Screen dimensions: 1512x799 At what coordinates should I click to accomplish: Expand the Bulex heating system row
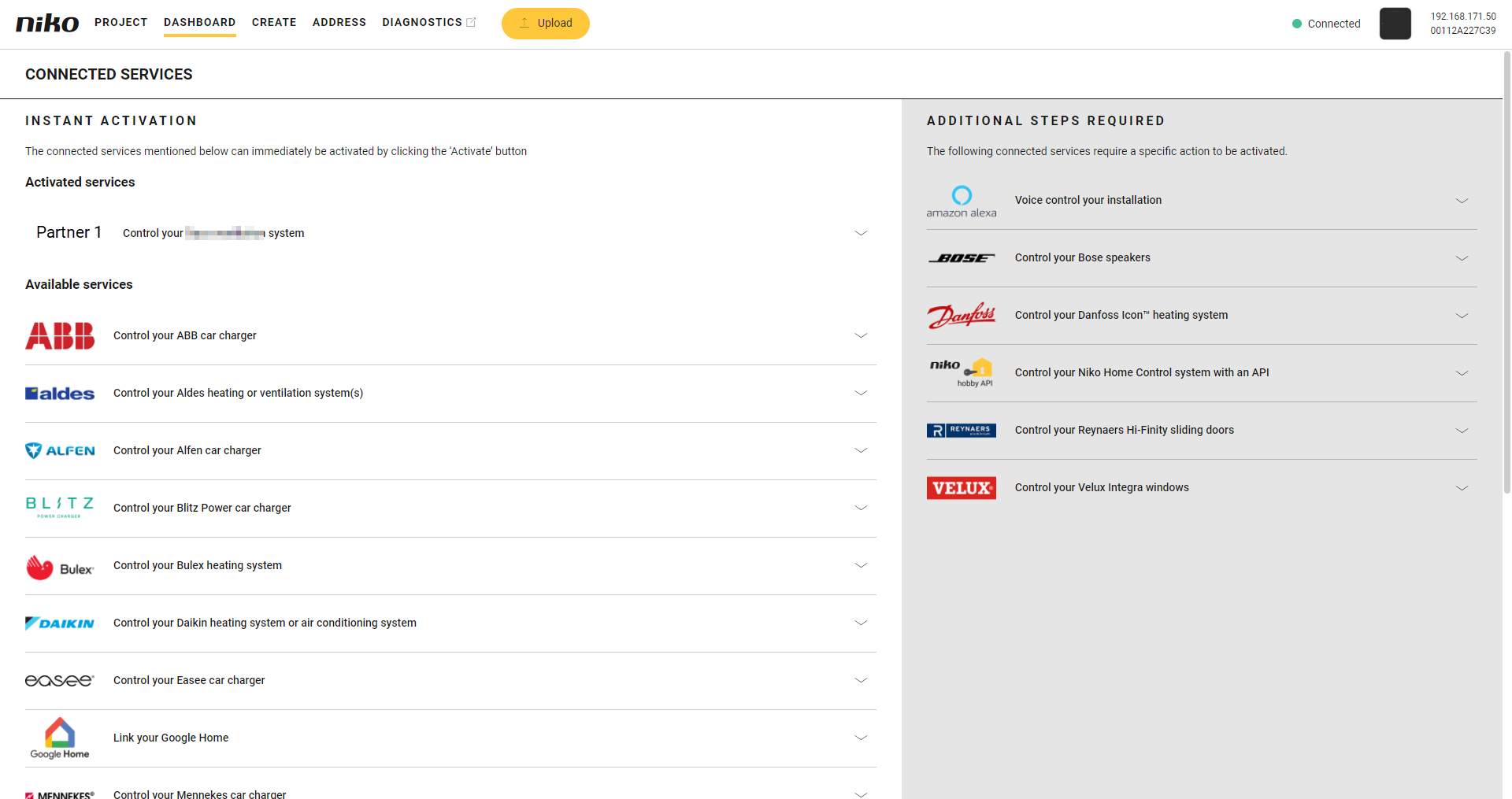pos(861,565)
